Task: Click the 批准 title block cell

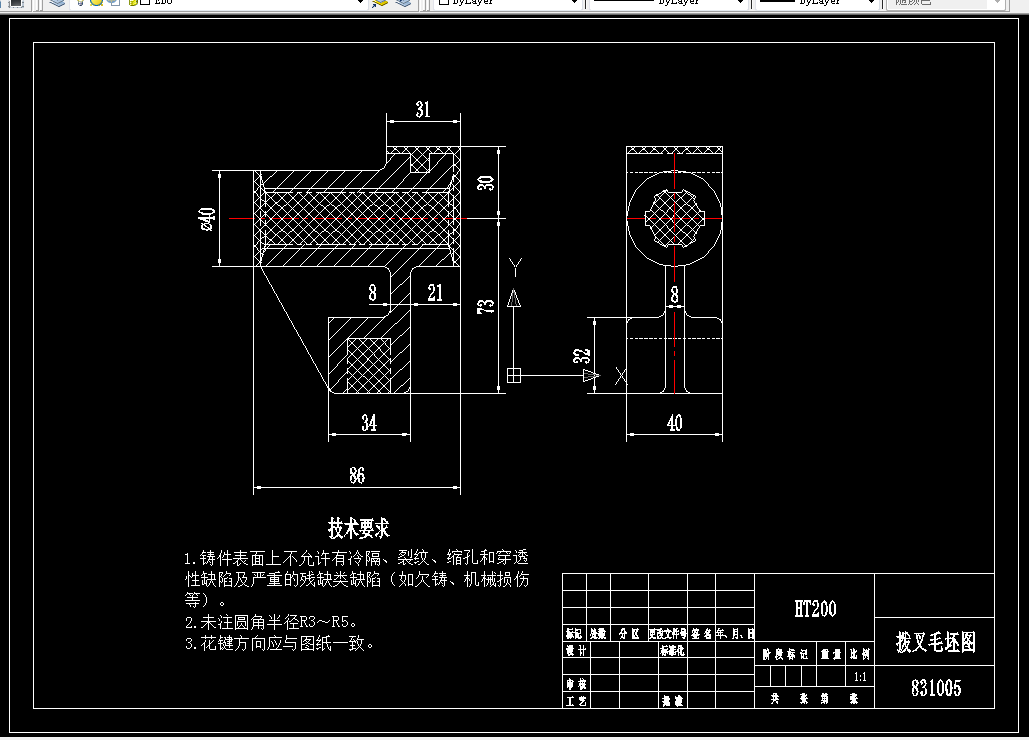Action: [x=673, y=701]
